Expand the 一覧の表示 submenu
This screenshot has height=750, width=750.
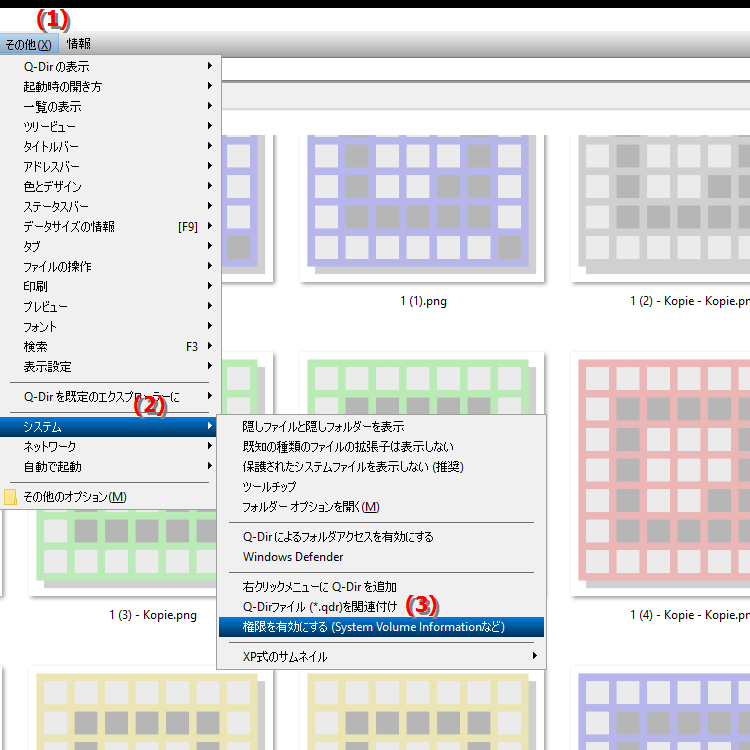point(110,107)
